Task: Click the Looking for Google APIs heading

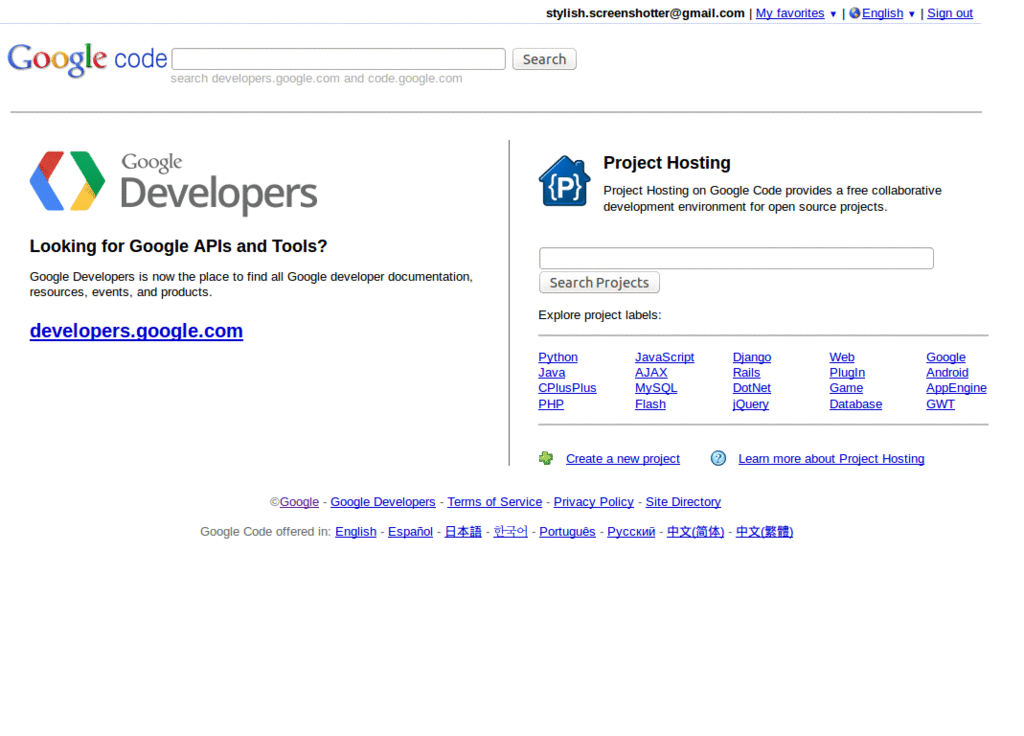Action: [178, 246]
